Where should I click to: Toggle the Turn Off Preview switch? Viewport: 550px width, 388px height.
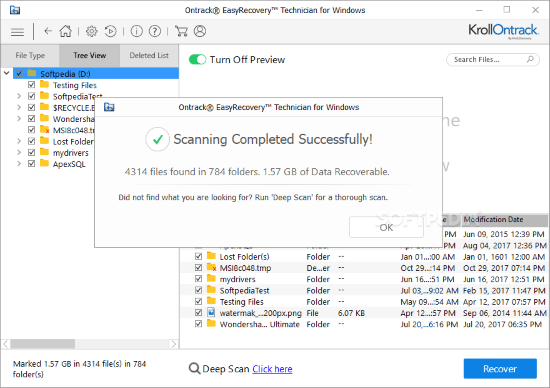click(197, 59)
